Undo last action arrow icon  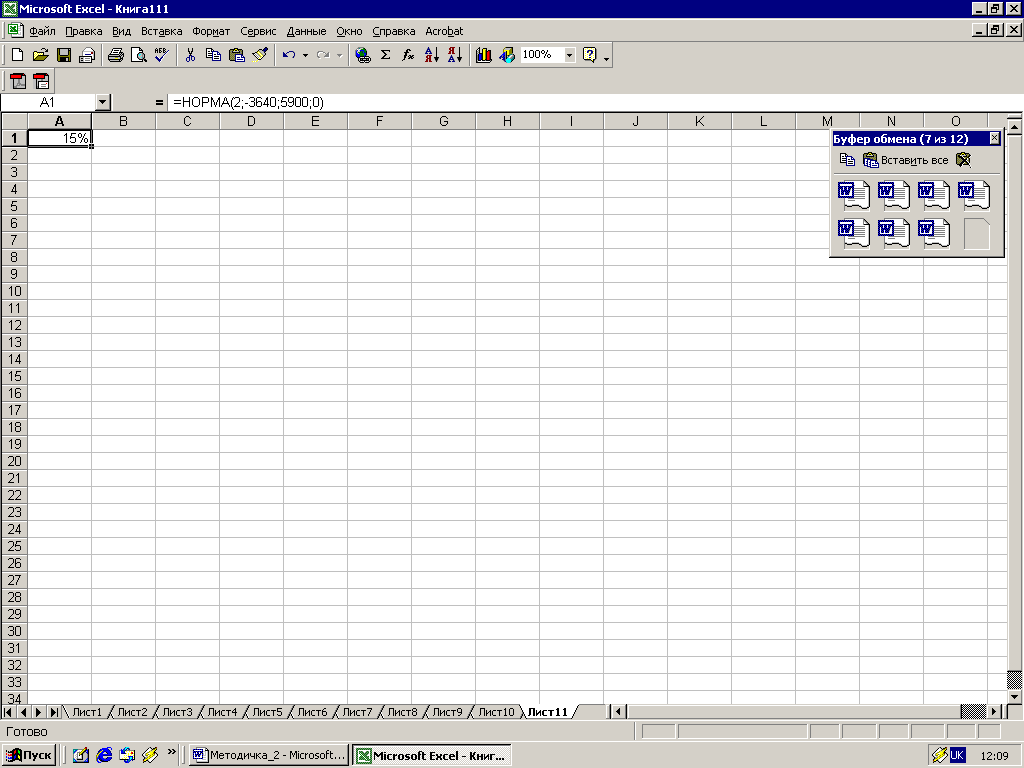click(289, 55)
